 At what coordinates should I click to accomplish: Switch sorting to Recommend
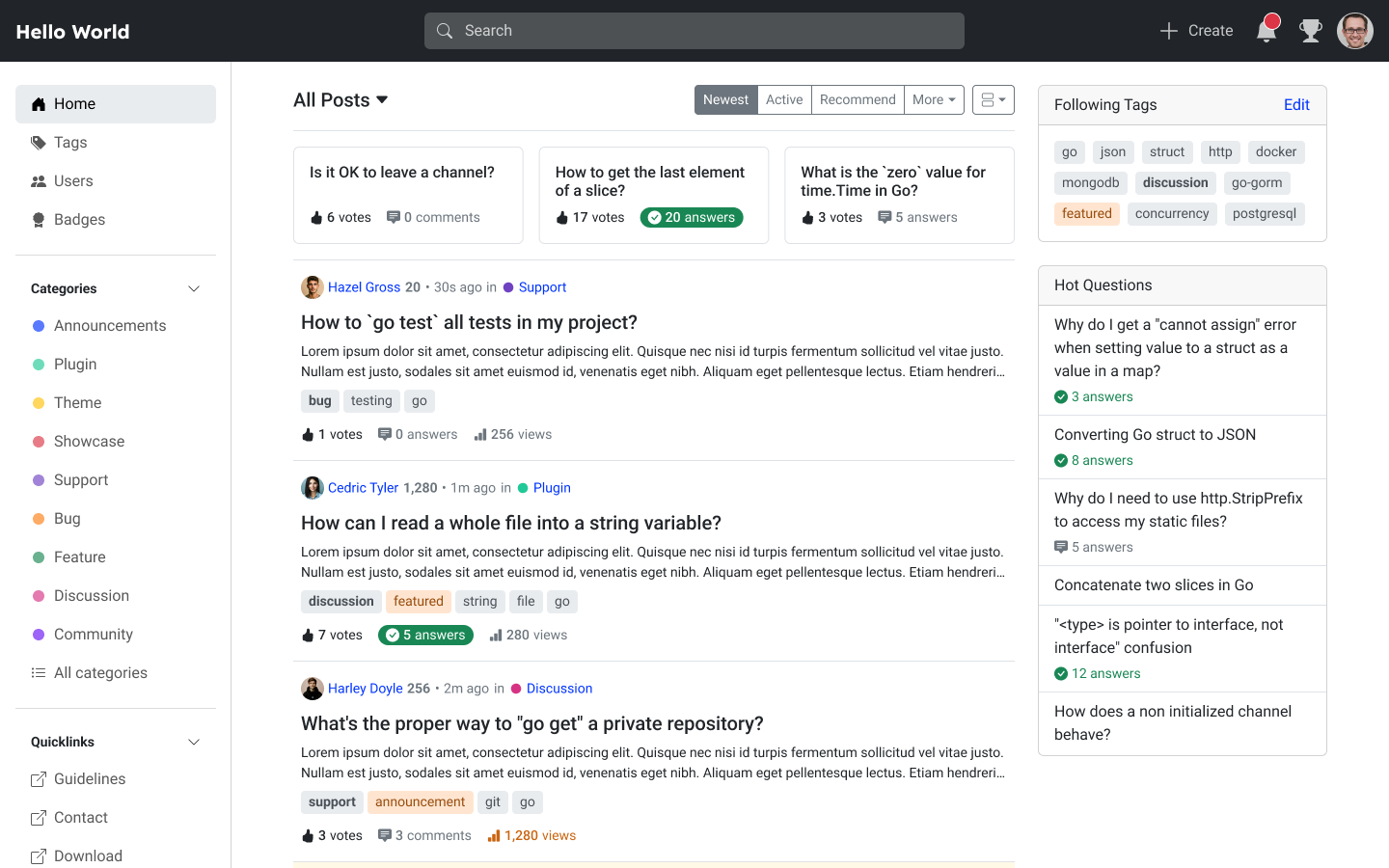click(858, 99)
